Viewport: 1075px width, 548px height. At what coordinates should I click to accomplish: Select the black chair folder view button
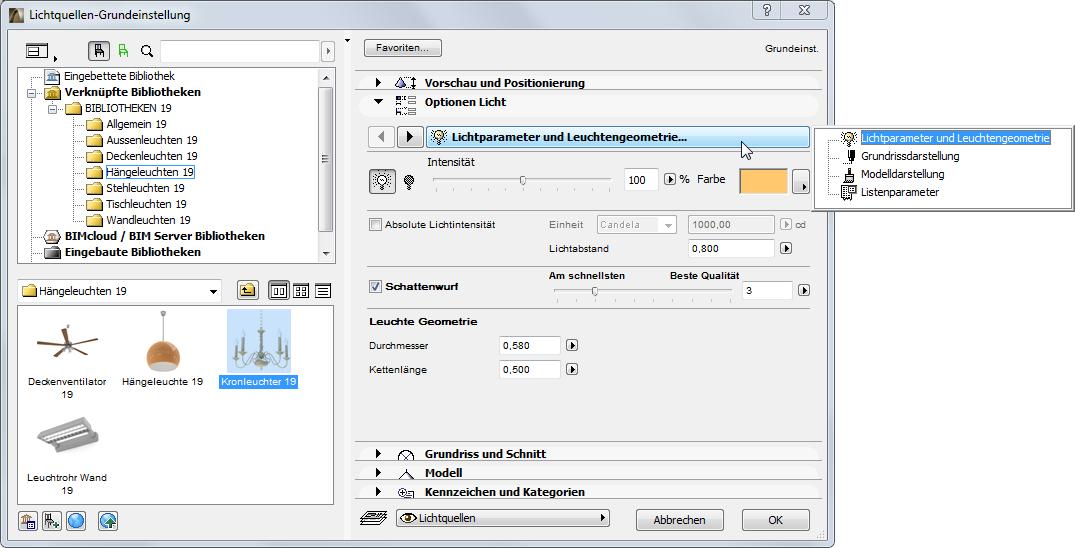[x=99, y=51]
